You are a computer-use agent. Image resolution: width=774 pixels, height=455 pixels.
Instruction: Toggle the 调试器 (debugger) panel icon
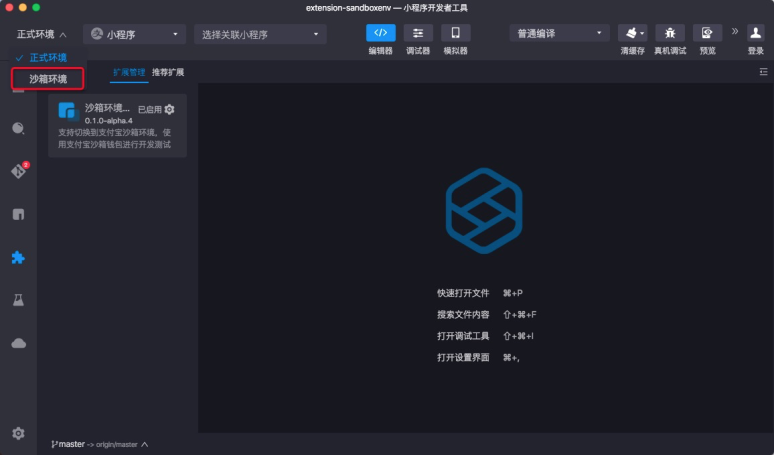click(418, 33)
